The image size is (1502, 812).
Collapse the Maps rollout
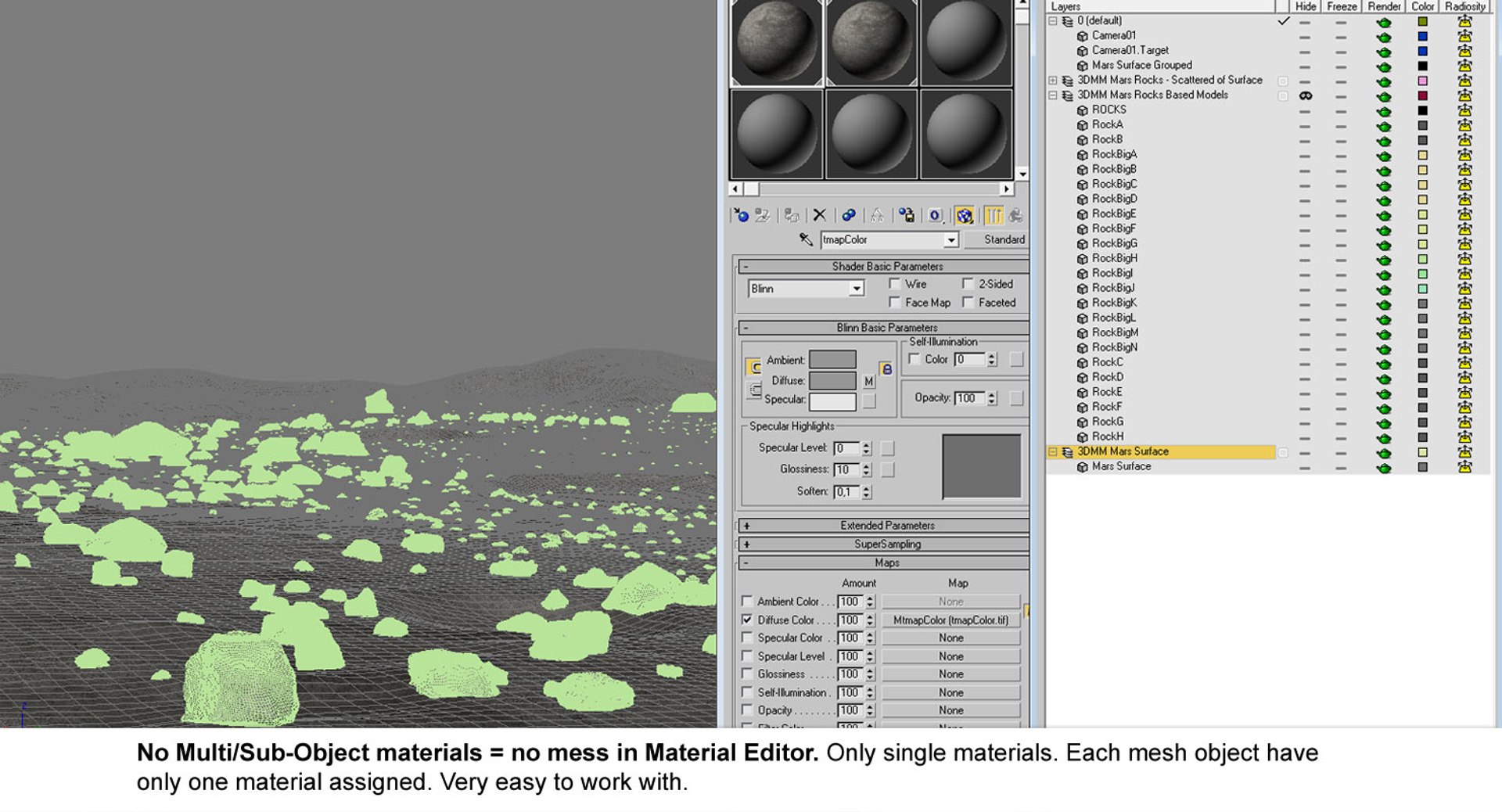coord(882,563)
